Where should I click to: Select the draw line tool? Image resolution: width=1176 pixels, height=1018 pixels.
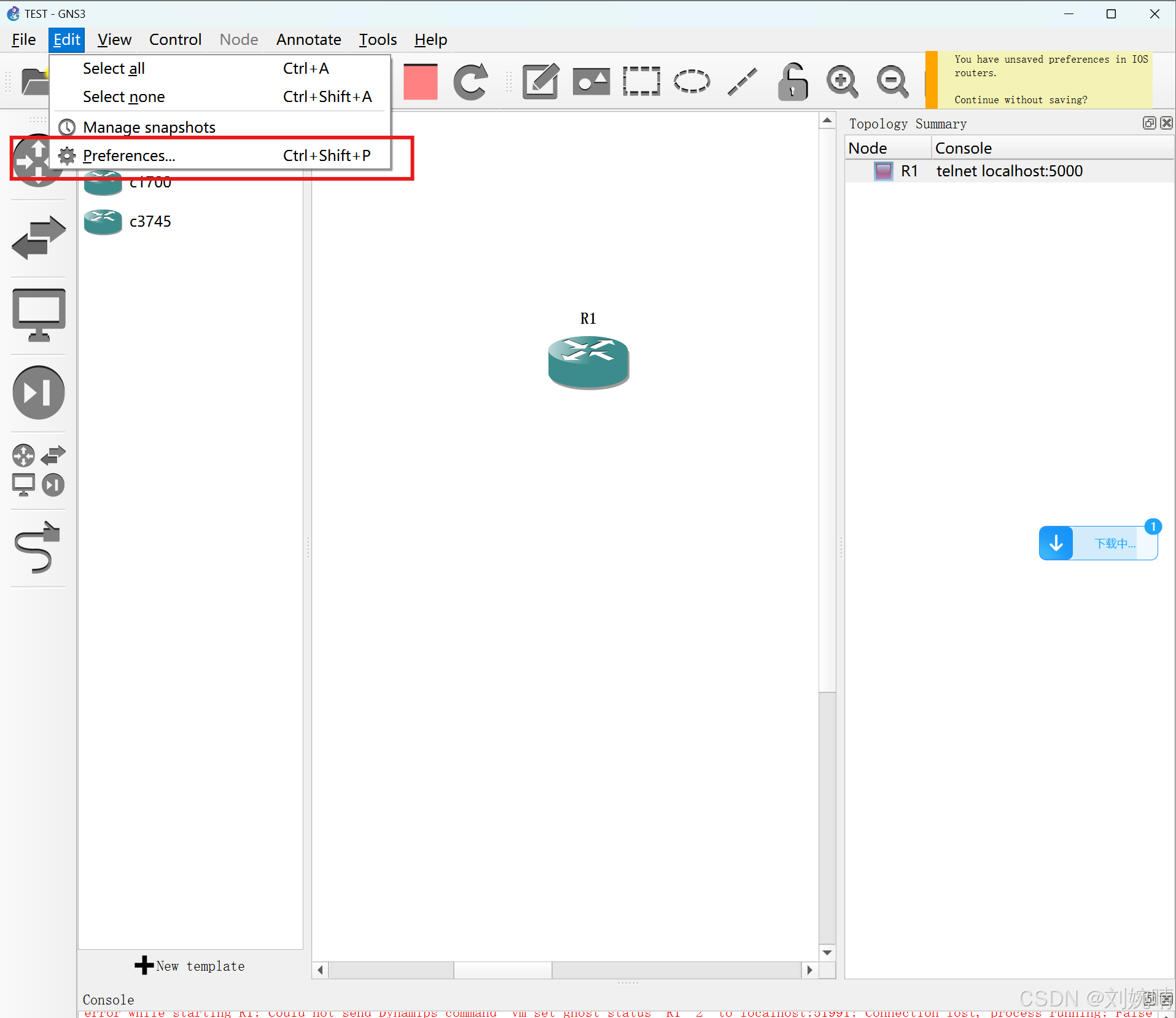tap(742, 82)
